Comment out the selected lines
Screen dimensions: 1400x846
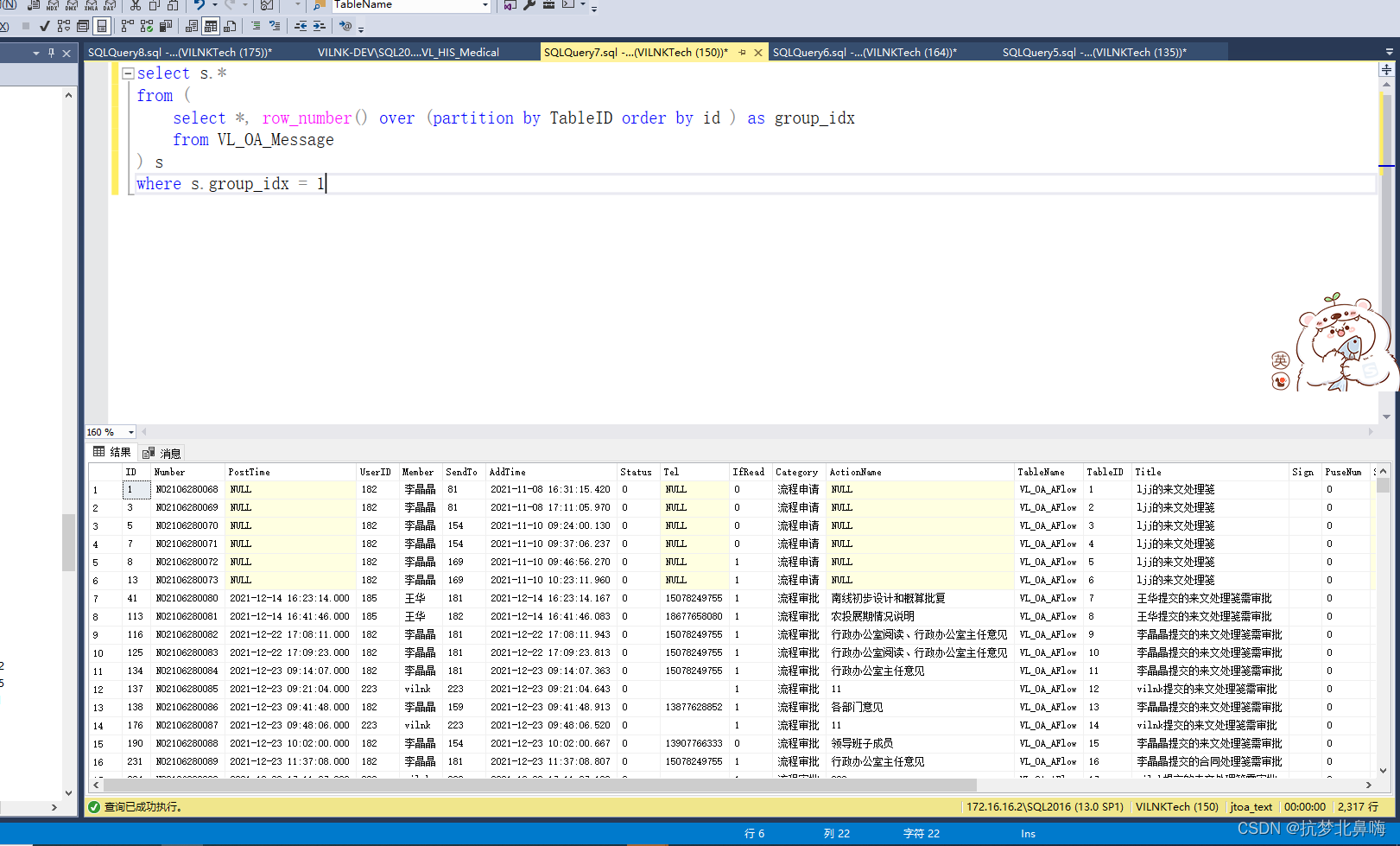point(256,26)
